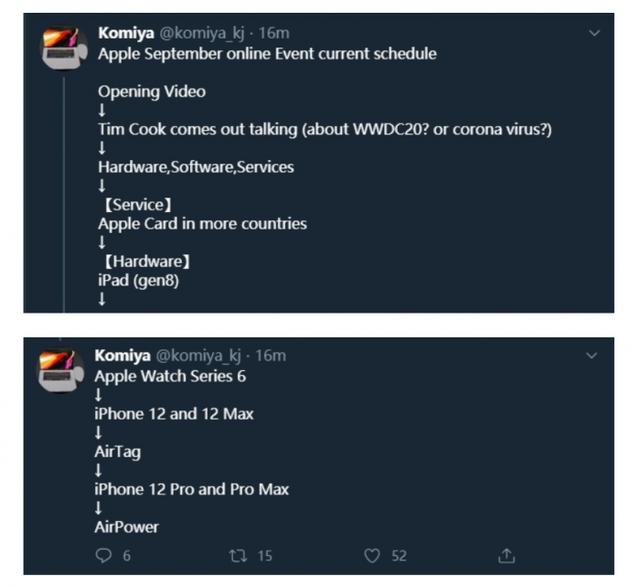The height and width of the screenshot is (587, 640).
Task: Reply to the Apple Watch Series 6 tweet
Action: [102, 555]
